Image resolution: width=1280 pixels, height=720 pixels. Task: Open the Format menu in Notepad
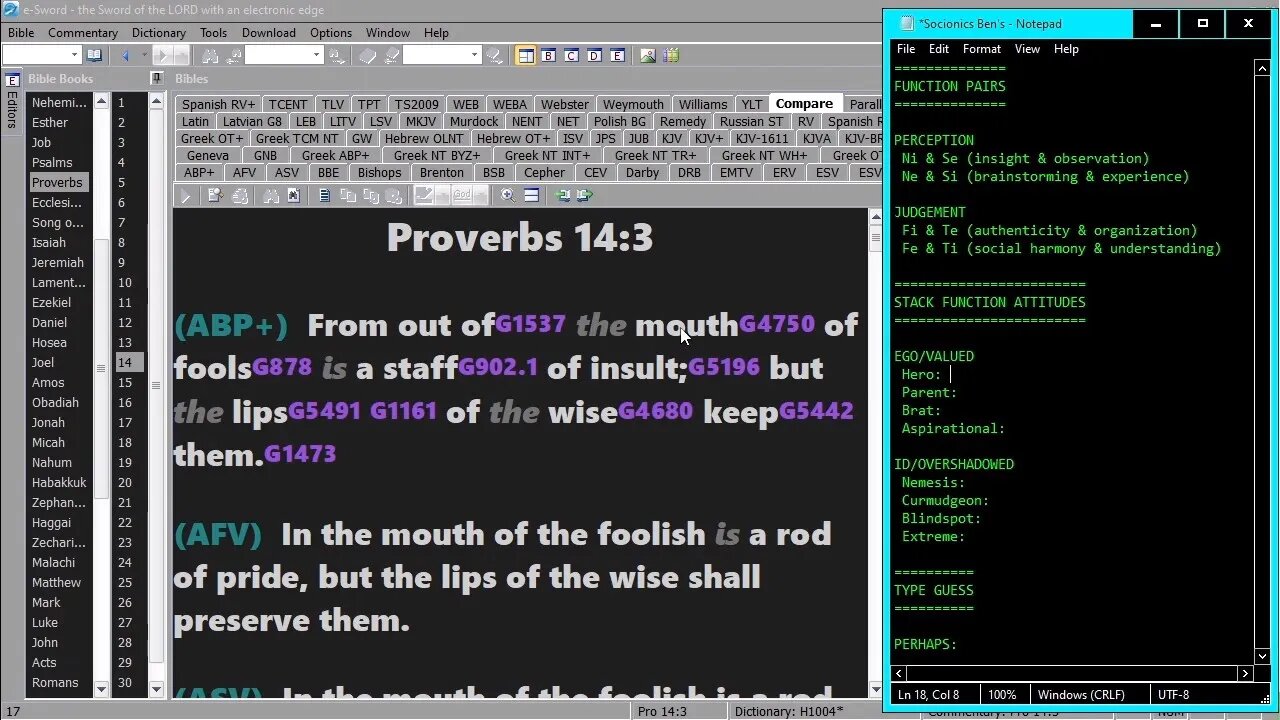coord(982,49)
